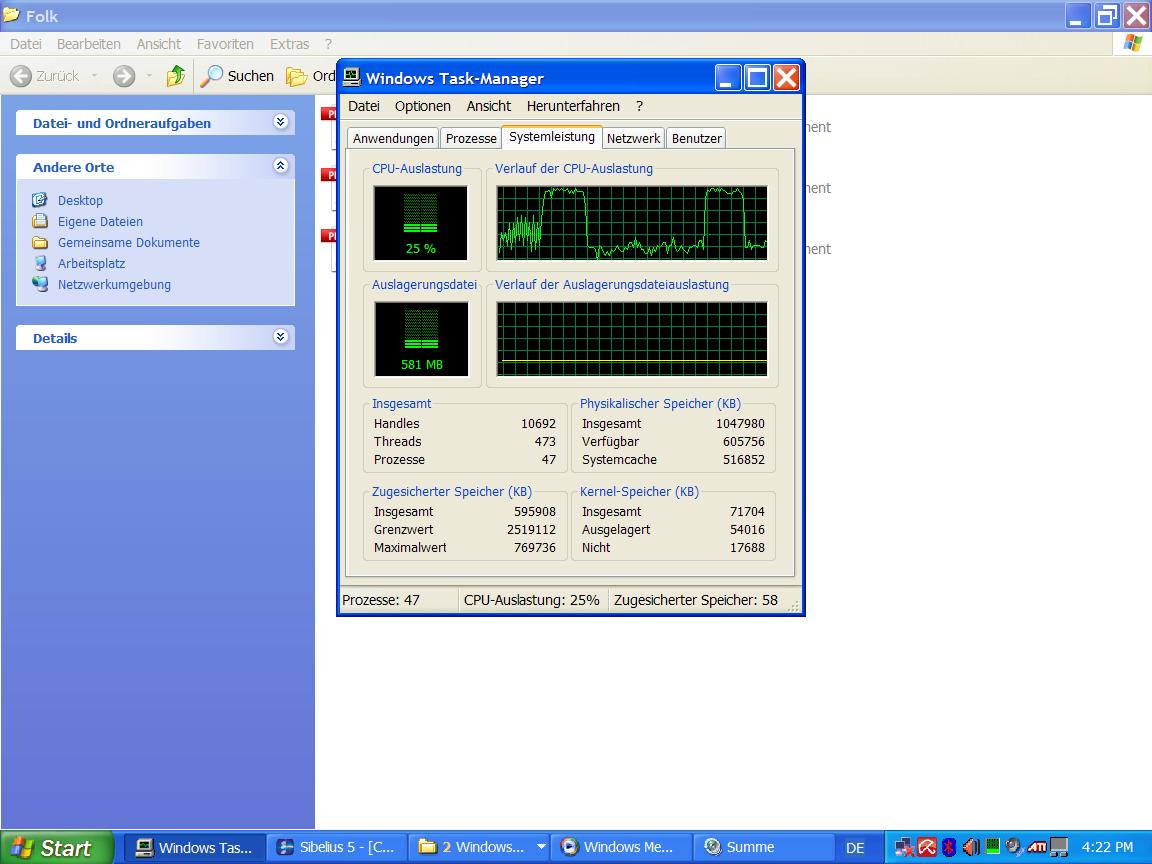Click the Desktop icon under Andere Orte
The width and height of the screenshot is (1152, 864).
click(40, 200)
